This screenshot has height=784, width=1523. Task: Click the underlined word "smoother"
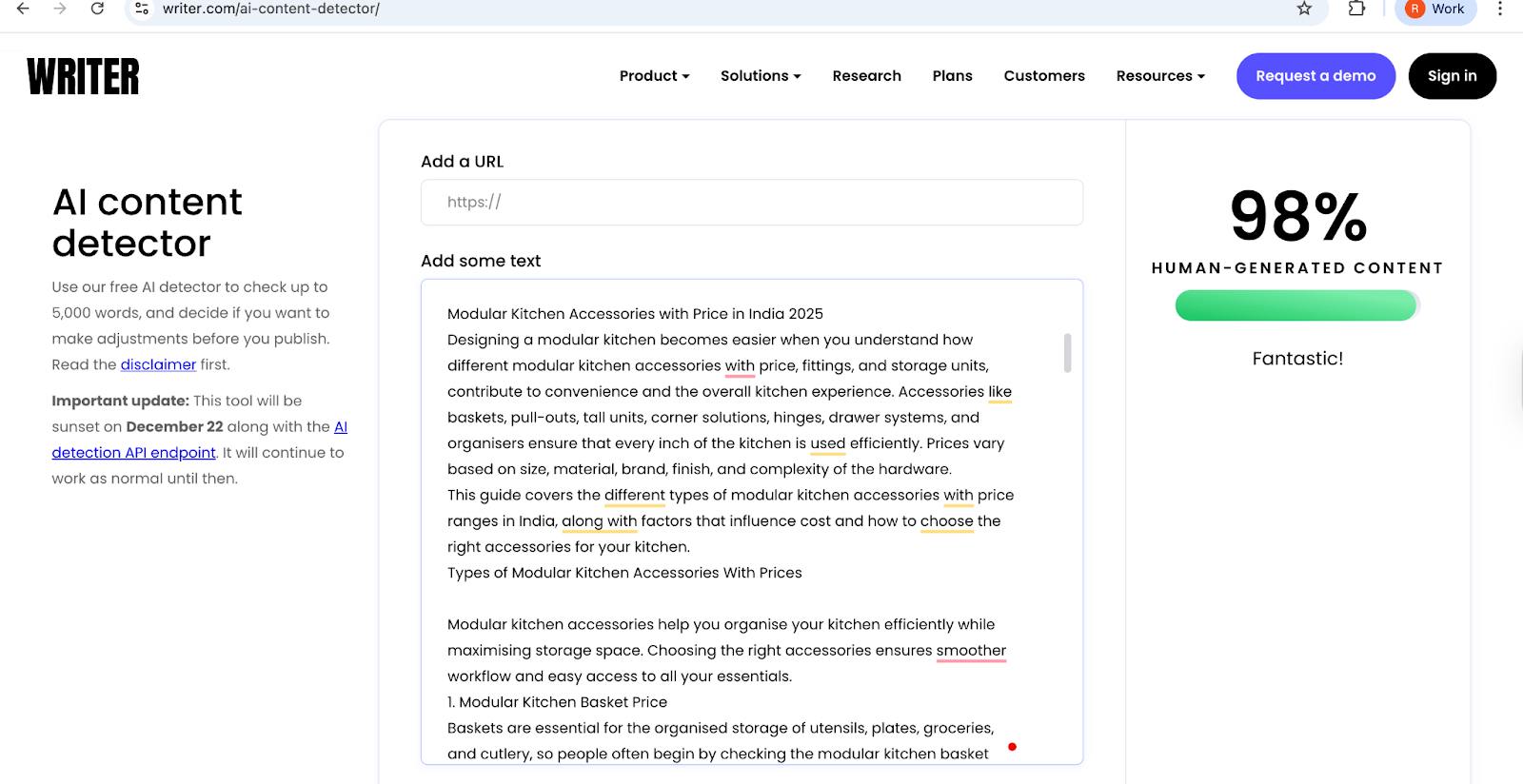[971, 651]
